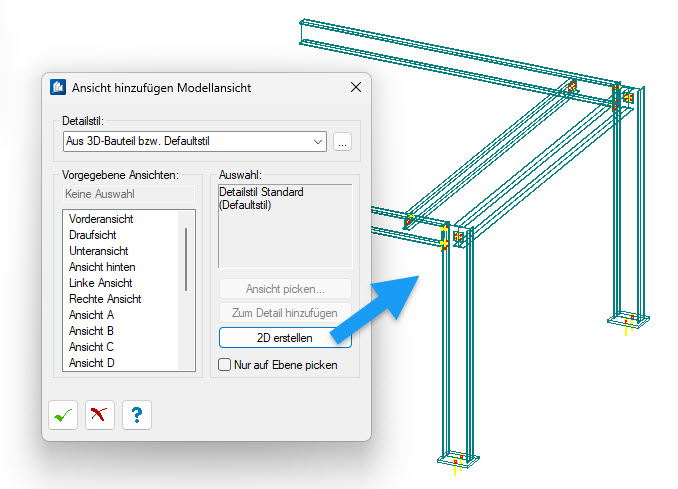Click the 'Ansicht picken...' button

(285, 289)
